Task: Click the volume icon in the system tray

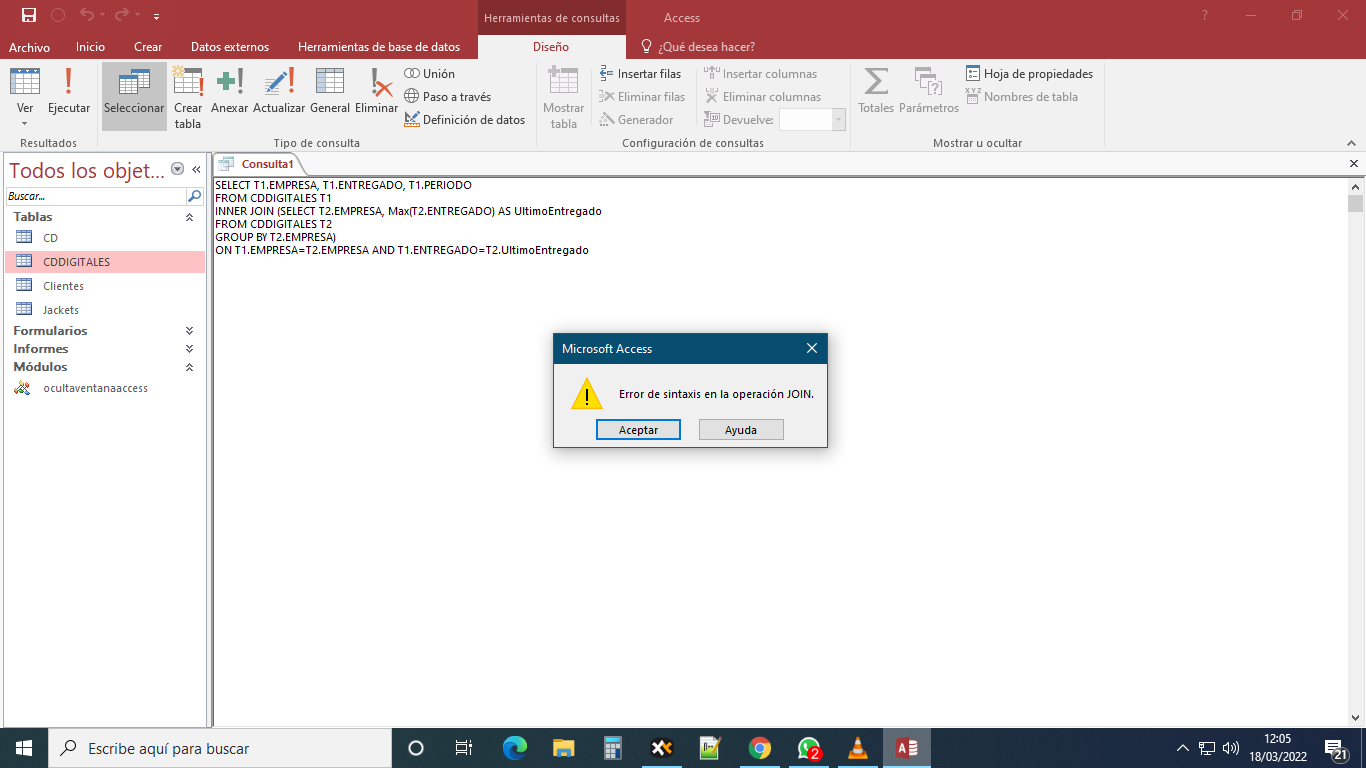Action: click(1231, 748)
